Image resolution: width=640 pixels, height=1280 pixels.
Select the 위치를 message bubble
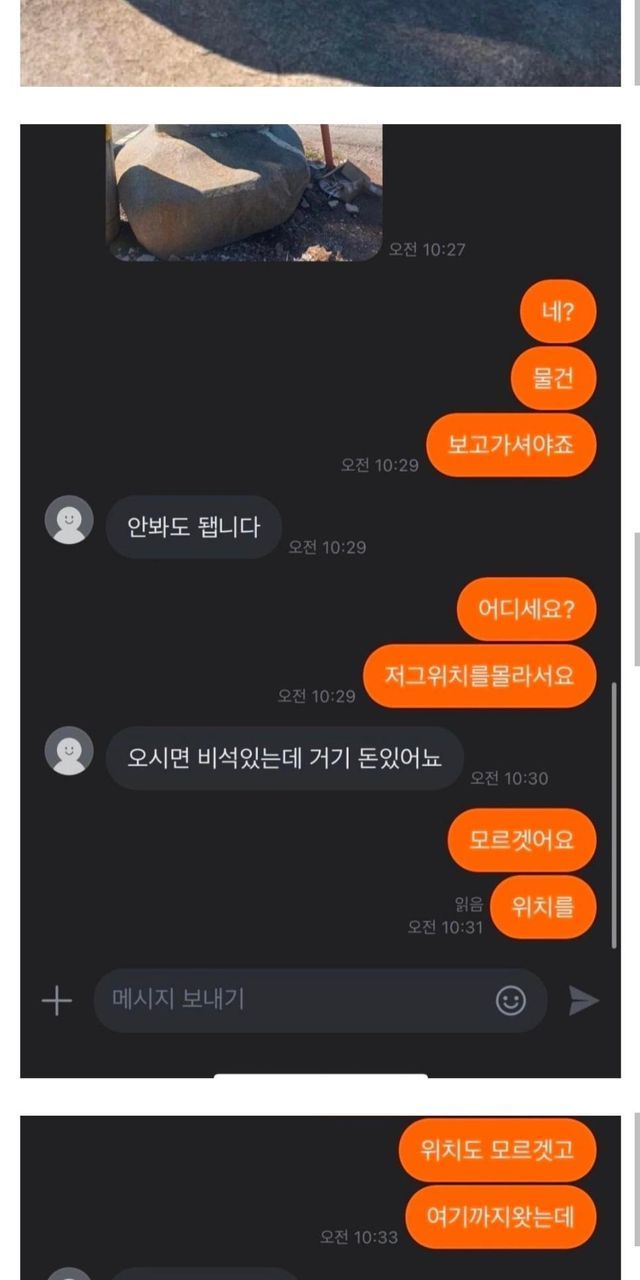coord(544,907)
